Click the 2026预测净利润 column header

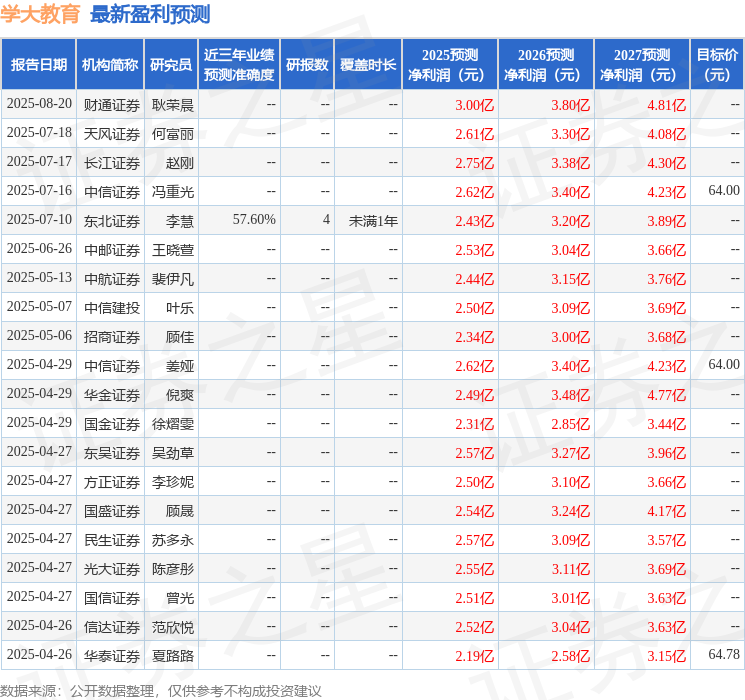(x=546, y=65)
